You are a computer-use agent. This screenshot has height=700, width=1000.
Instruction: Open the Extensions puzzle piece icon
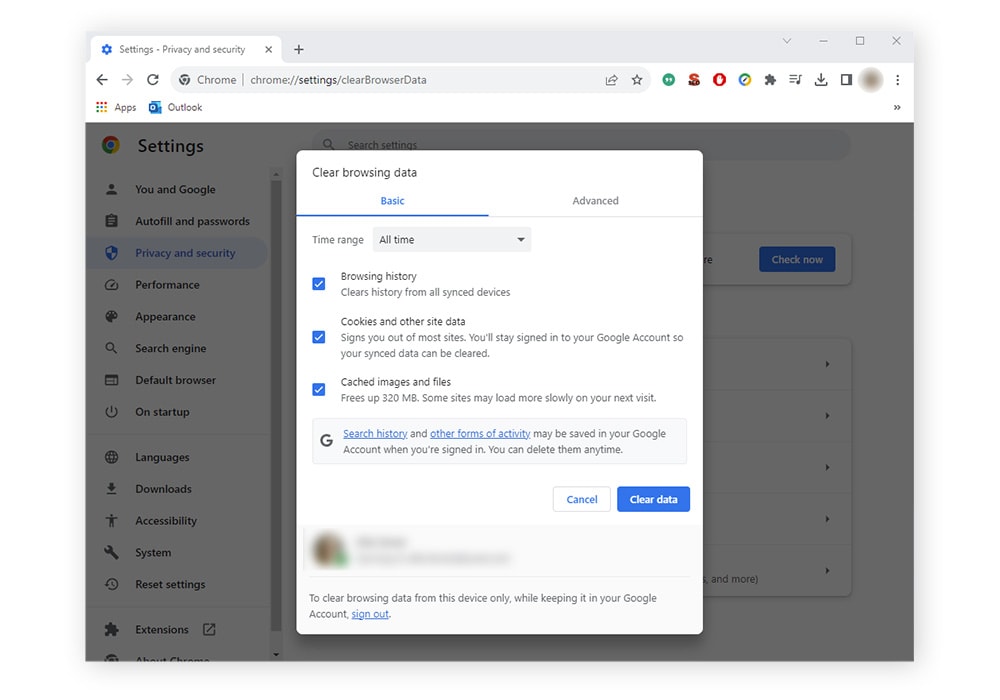770,80
